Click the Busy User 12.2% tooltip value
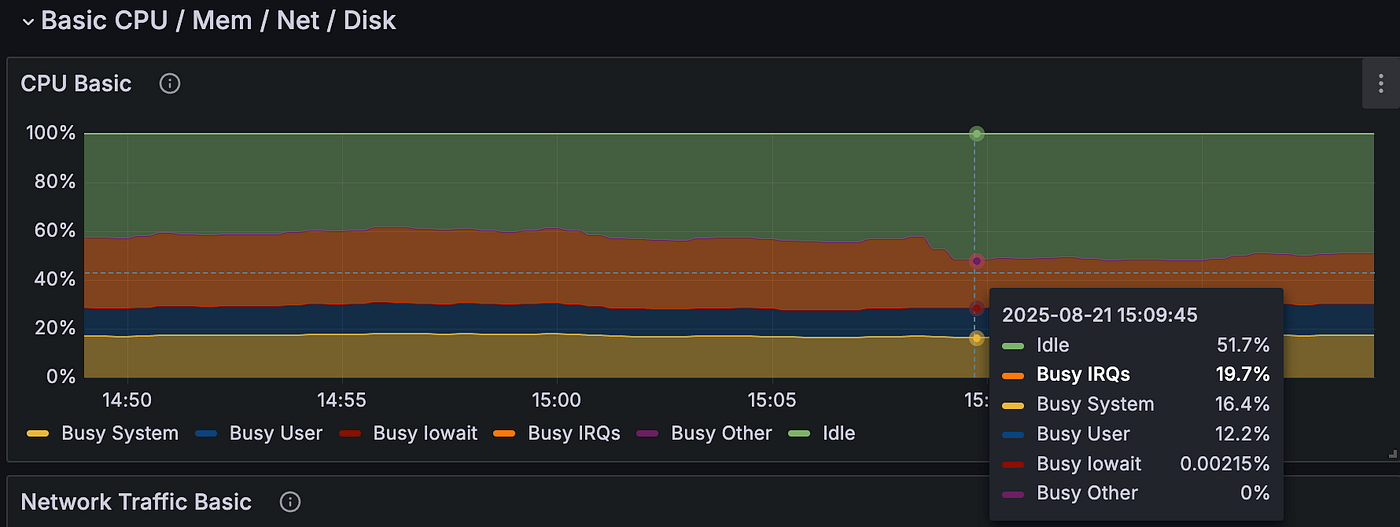 (x=1243, y=434)
